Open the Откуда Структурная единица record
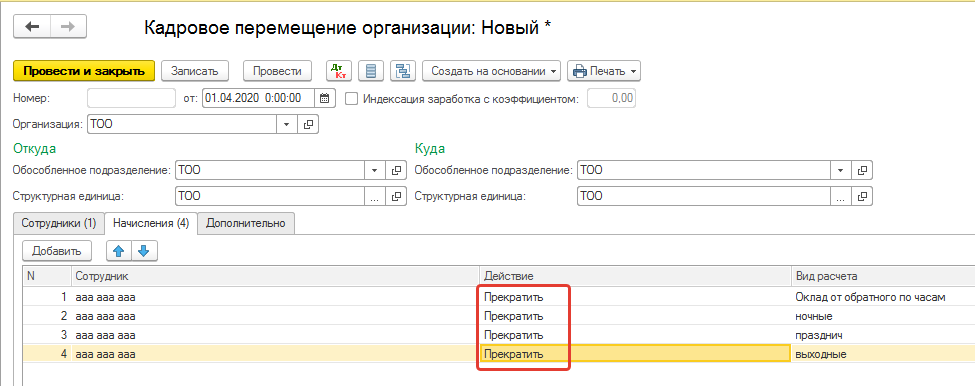Screen dimensions: 975x386 395,197
